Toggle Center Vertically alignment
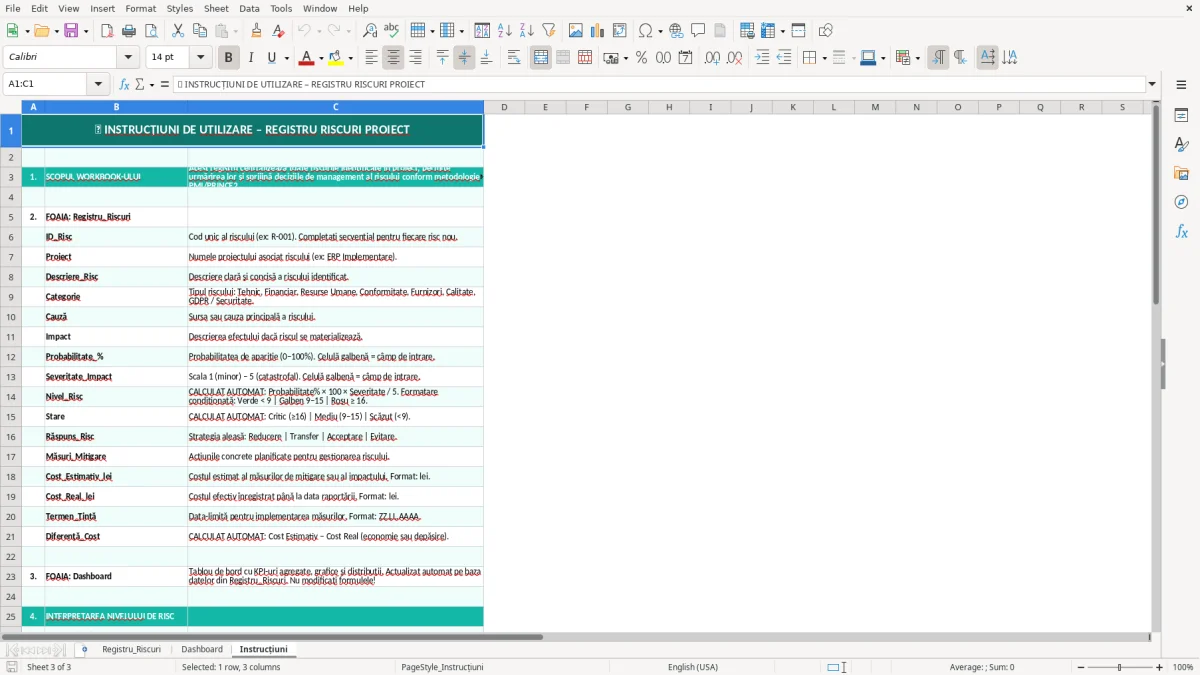This screenshot has height=675, width=1200. click(465, 58)
